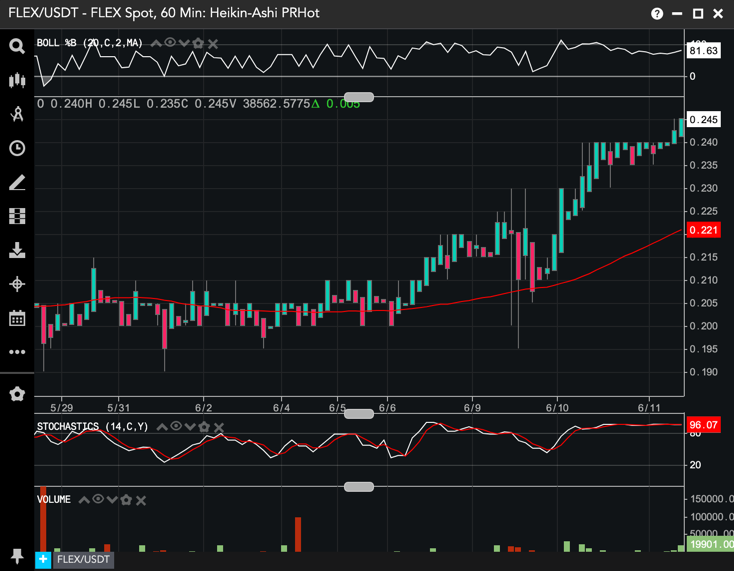Viewport: 734px width, 571px height.
Task: Move VOLUME study up
Action: pyautogui.click(x=84, y=500)
